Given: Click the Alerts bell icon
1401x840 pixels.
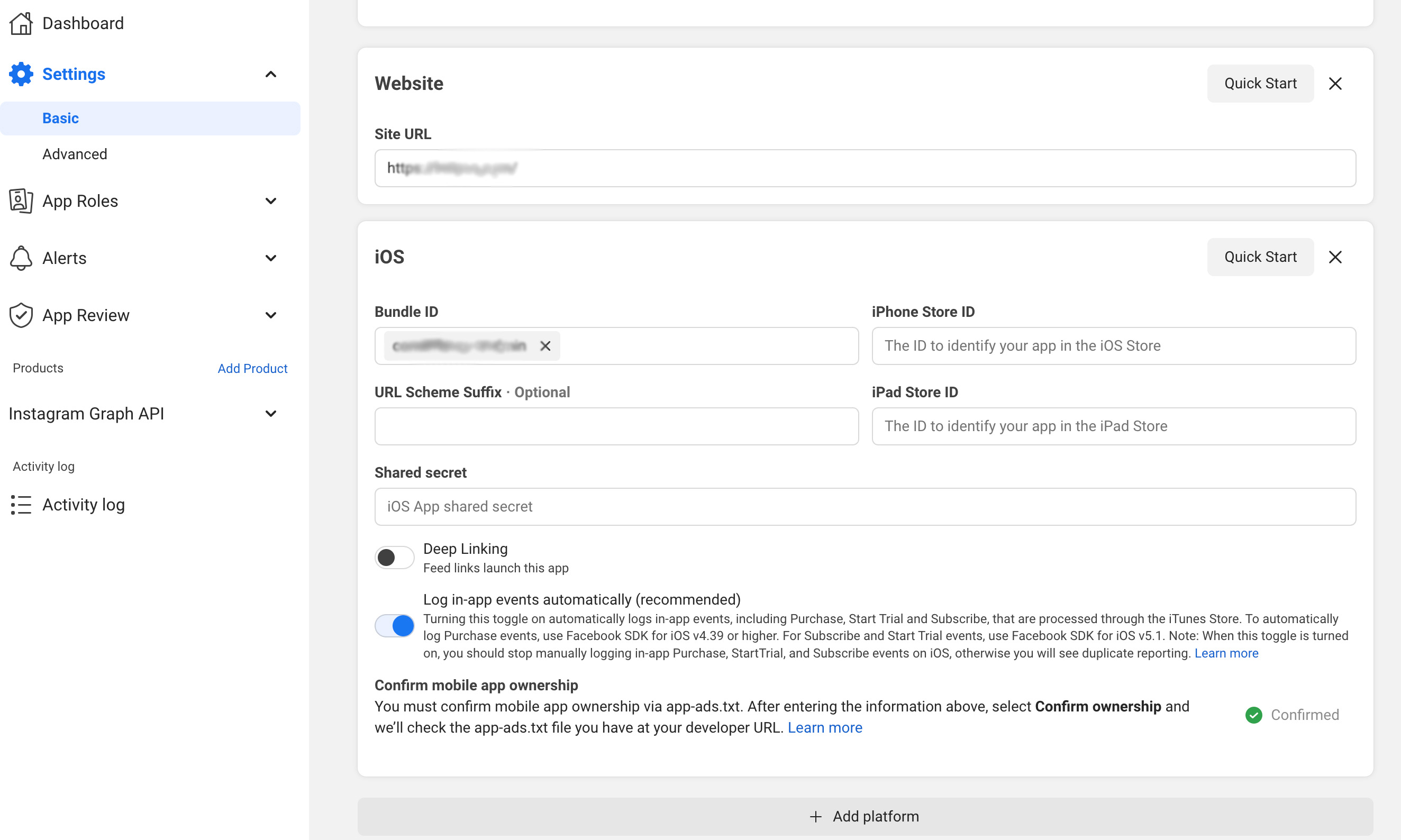Looking at the screenshot, I should click(21, 258).
